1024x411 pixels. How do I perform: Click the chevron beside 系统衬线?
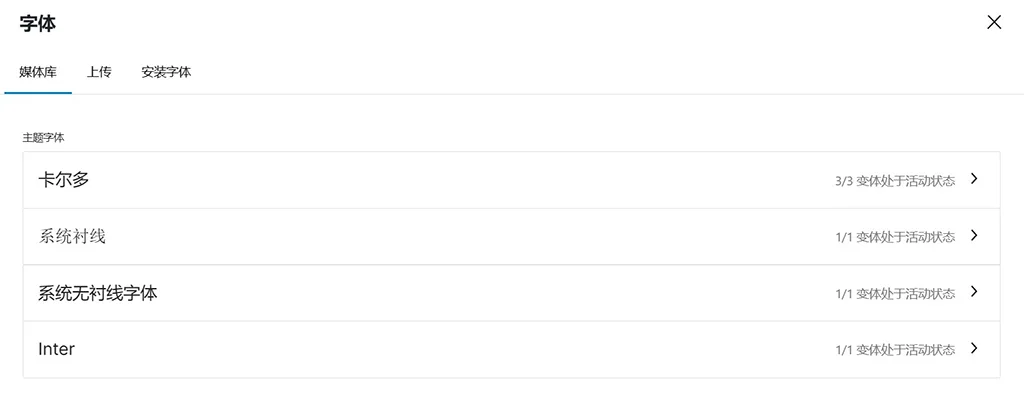tap(975, 236)
